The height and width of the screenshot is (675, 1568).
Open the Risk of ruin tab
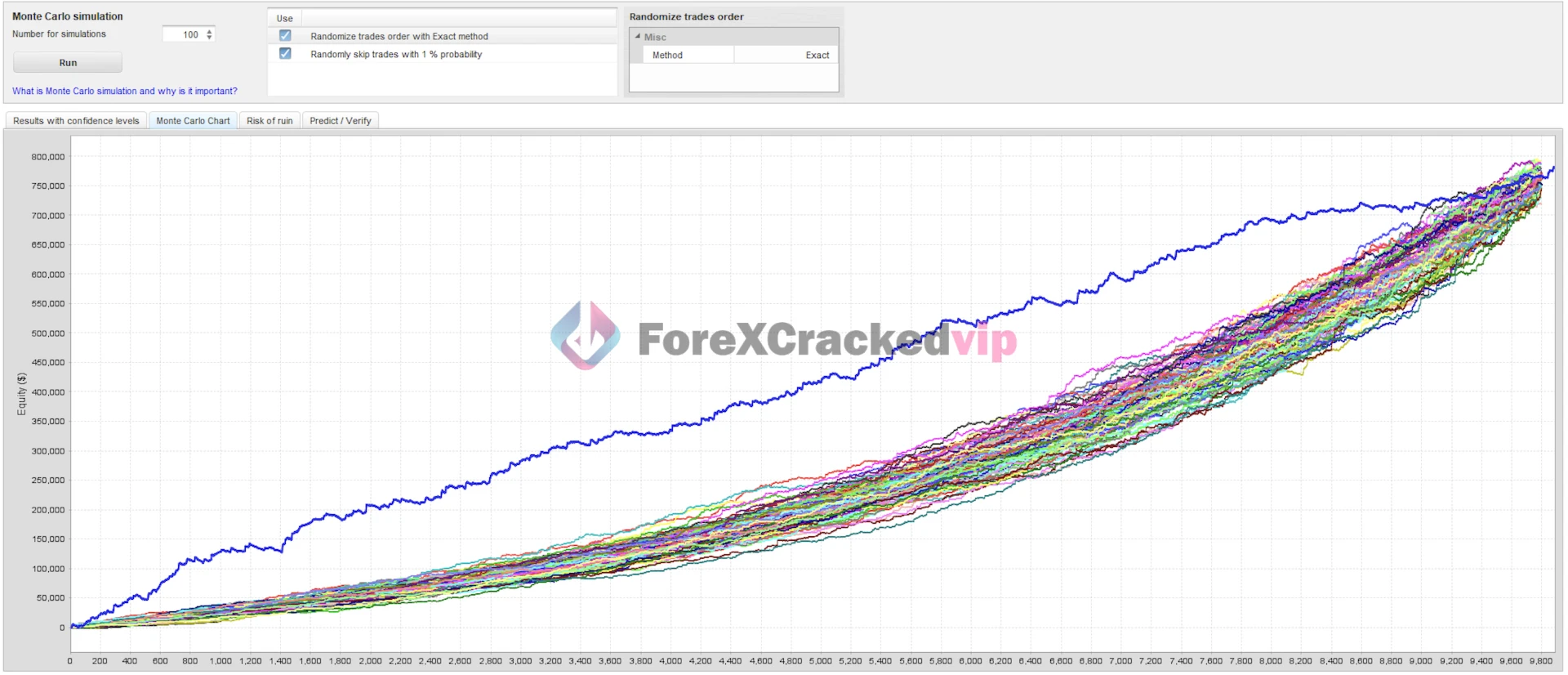(269, 121)
